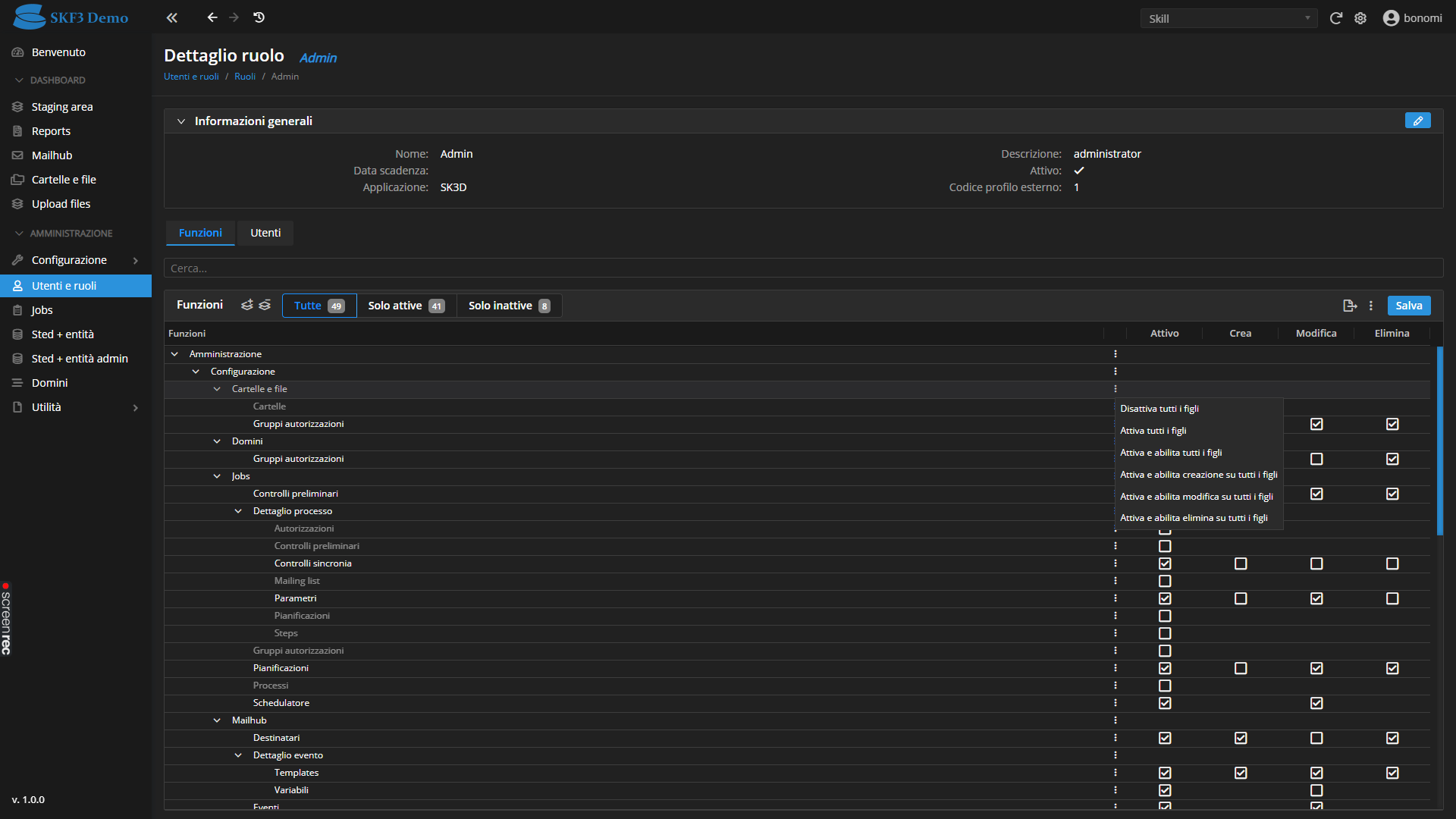Collapse the sidebar with double chevron icon
The image size is (1456, 819).
[x=172, y=17]
